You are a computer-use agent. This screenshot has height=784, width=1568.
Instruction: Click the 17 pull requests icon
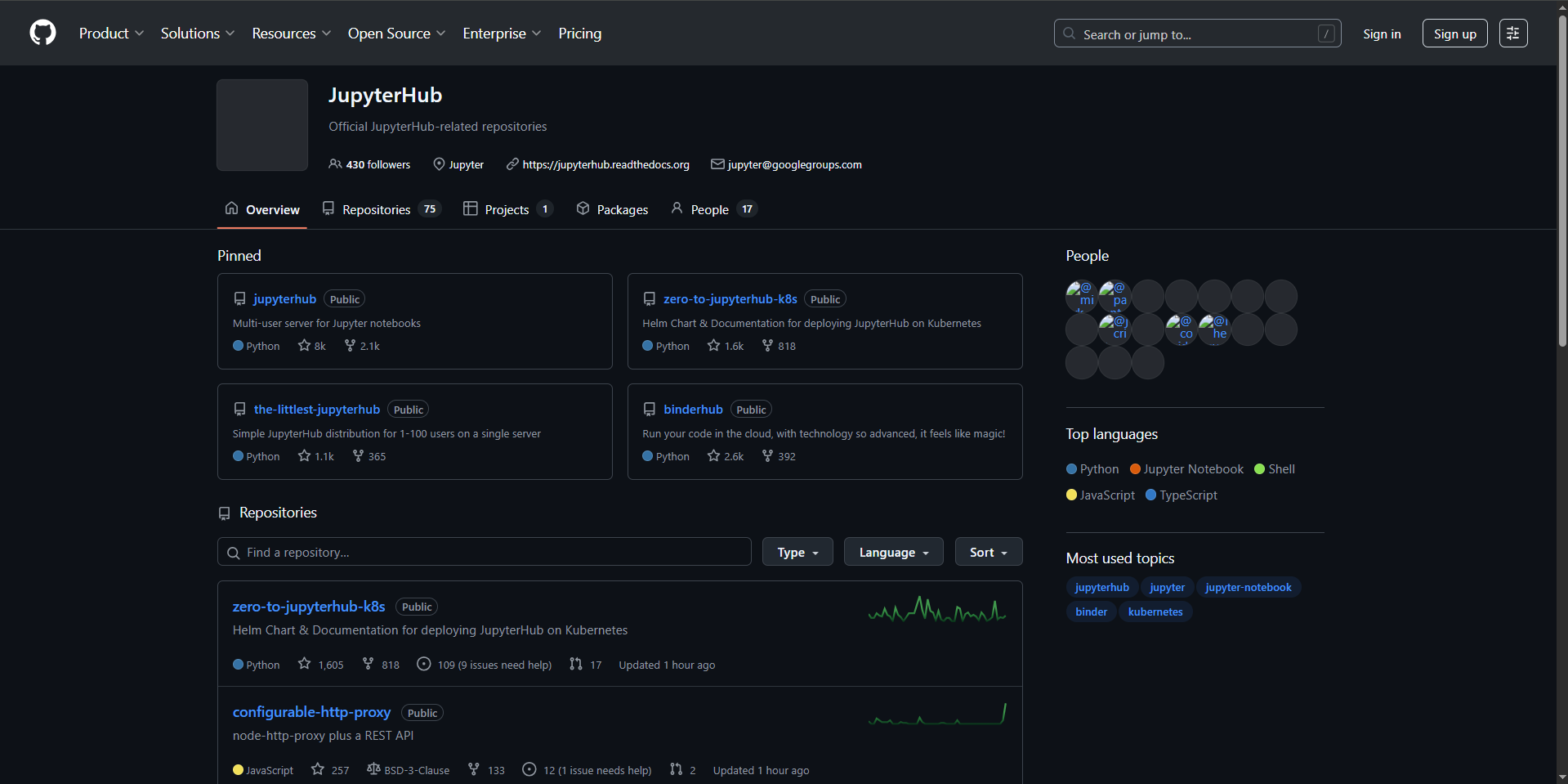576,664
